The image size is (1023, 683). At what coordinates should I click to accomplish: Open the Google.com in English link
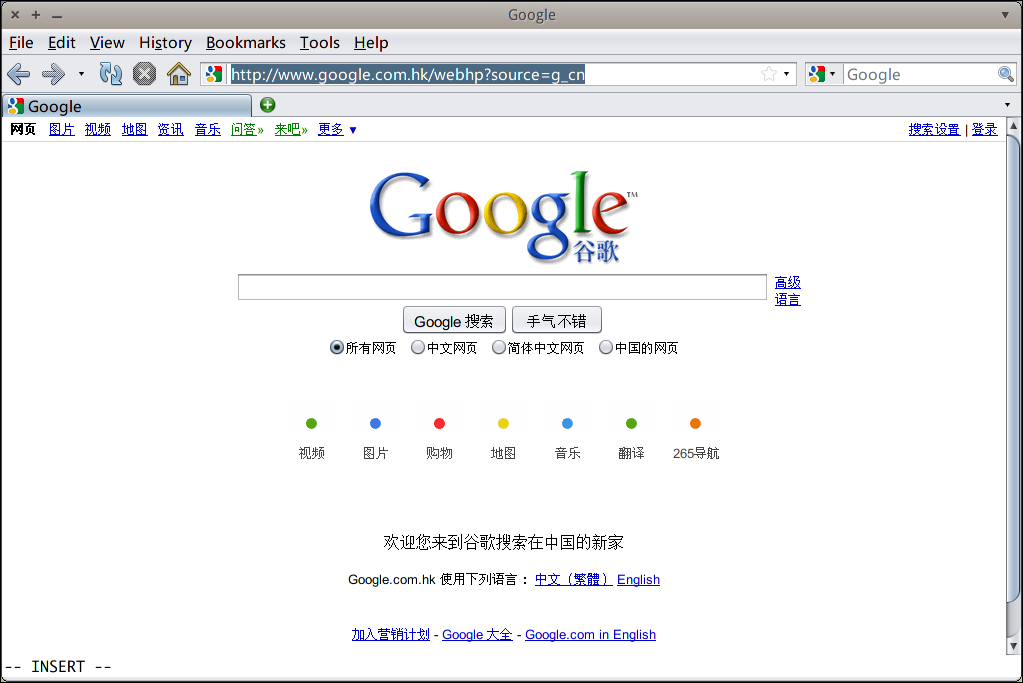[590, 634]
